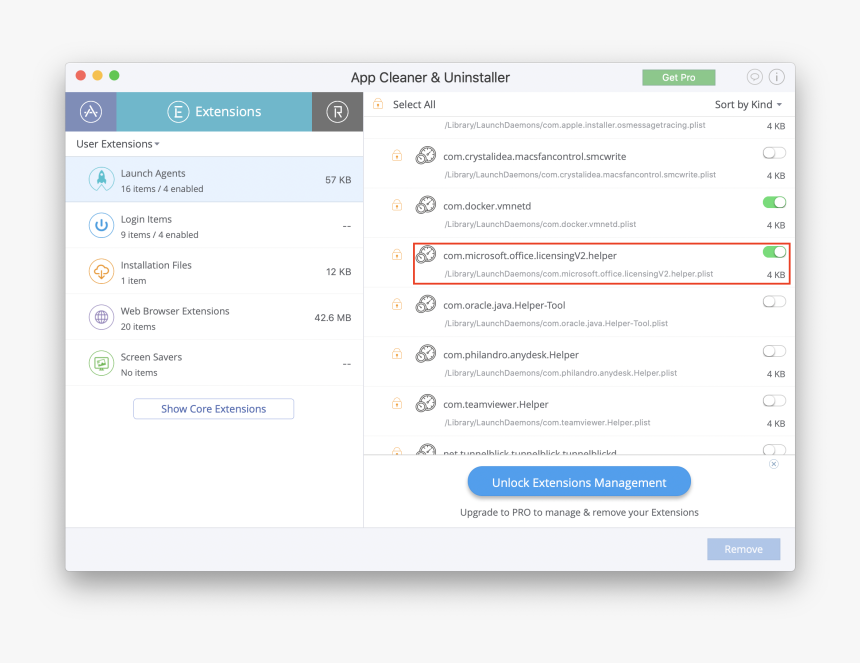Screen dimensions: 860x663
Task: Click the Login Items power icon
Action: 101,225
